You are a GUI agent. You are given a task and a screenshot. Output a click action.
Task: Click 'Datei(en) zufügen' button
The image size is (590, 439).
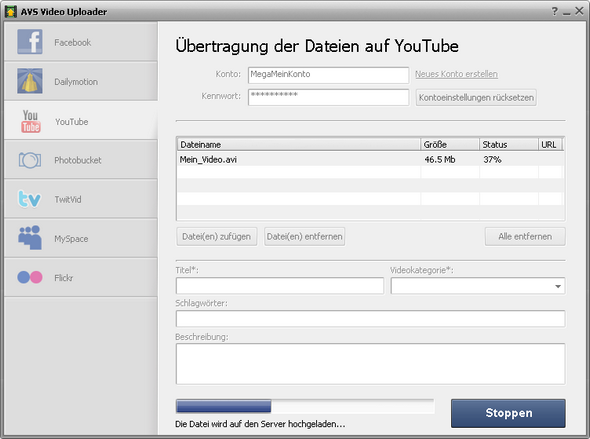point(216,237)
